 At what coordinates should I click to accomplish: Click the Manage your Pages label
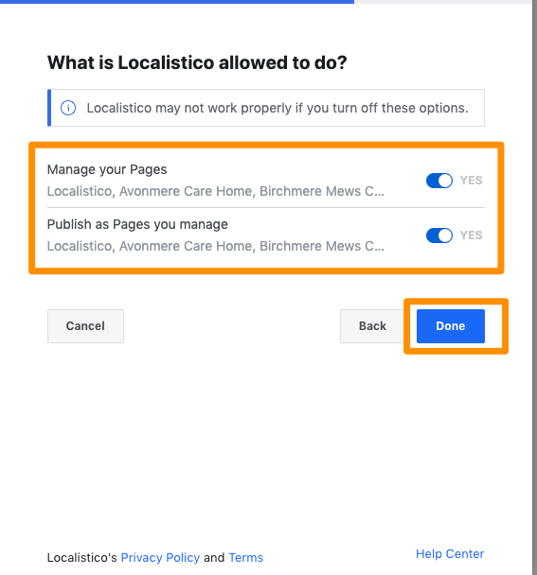click(x=107, y=170)
